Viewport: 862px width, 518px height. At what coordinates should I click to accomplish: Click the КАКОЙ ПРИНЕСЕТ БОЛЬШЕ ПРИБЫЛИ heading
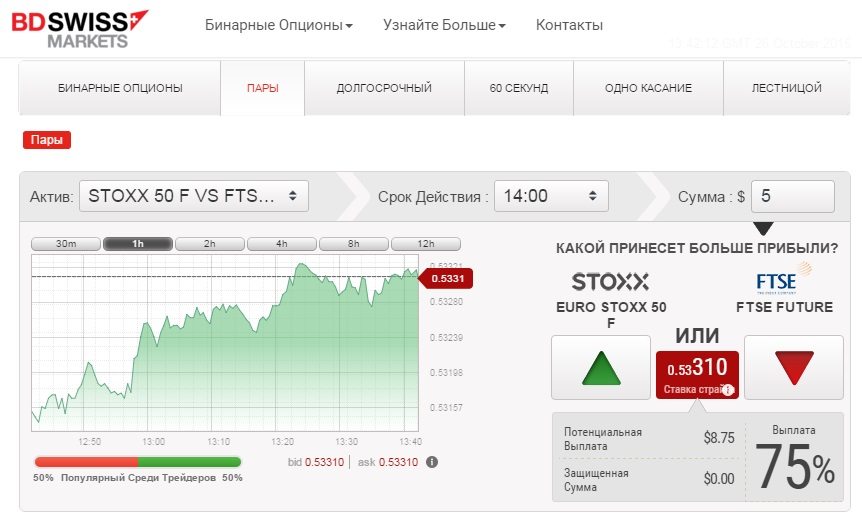(697, 248)
